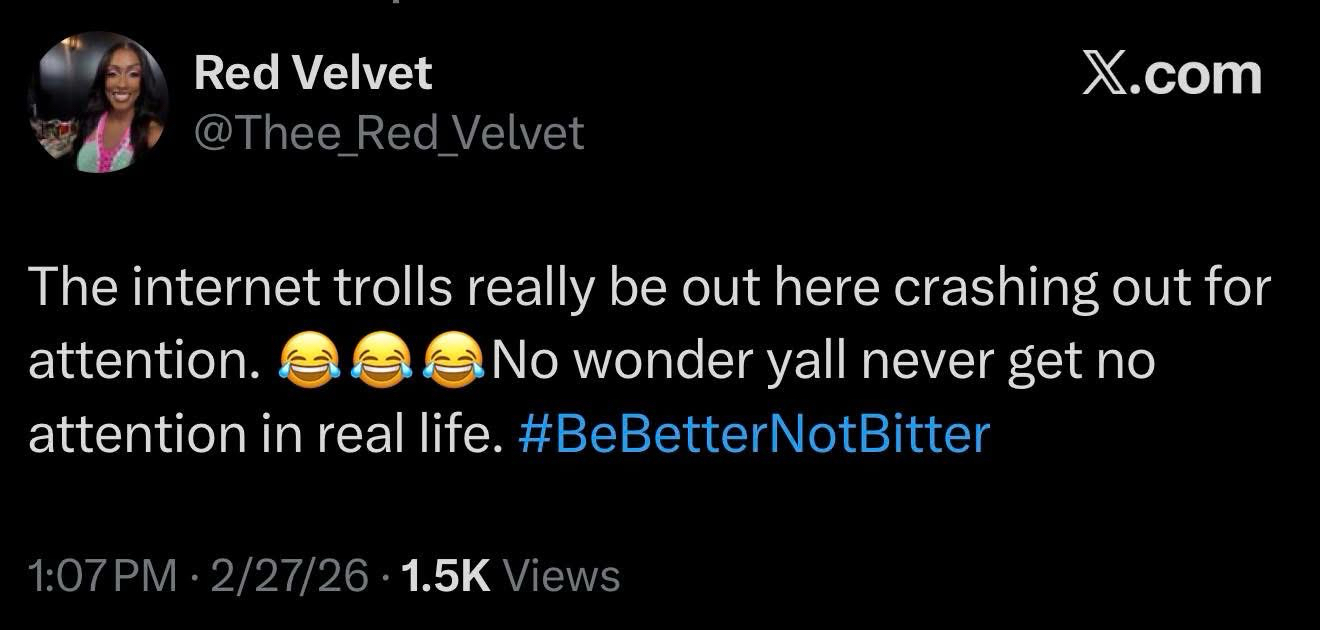Open the 1.5K Views count

[509, 576]
